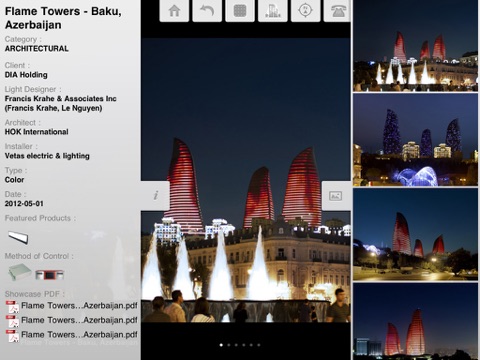Select thumbnail with blue-lit towers
The width and height of the screenshot is (480, 360).
[416, 140]
